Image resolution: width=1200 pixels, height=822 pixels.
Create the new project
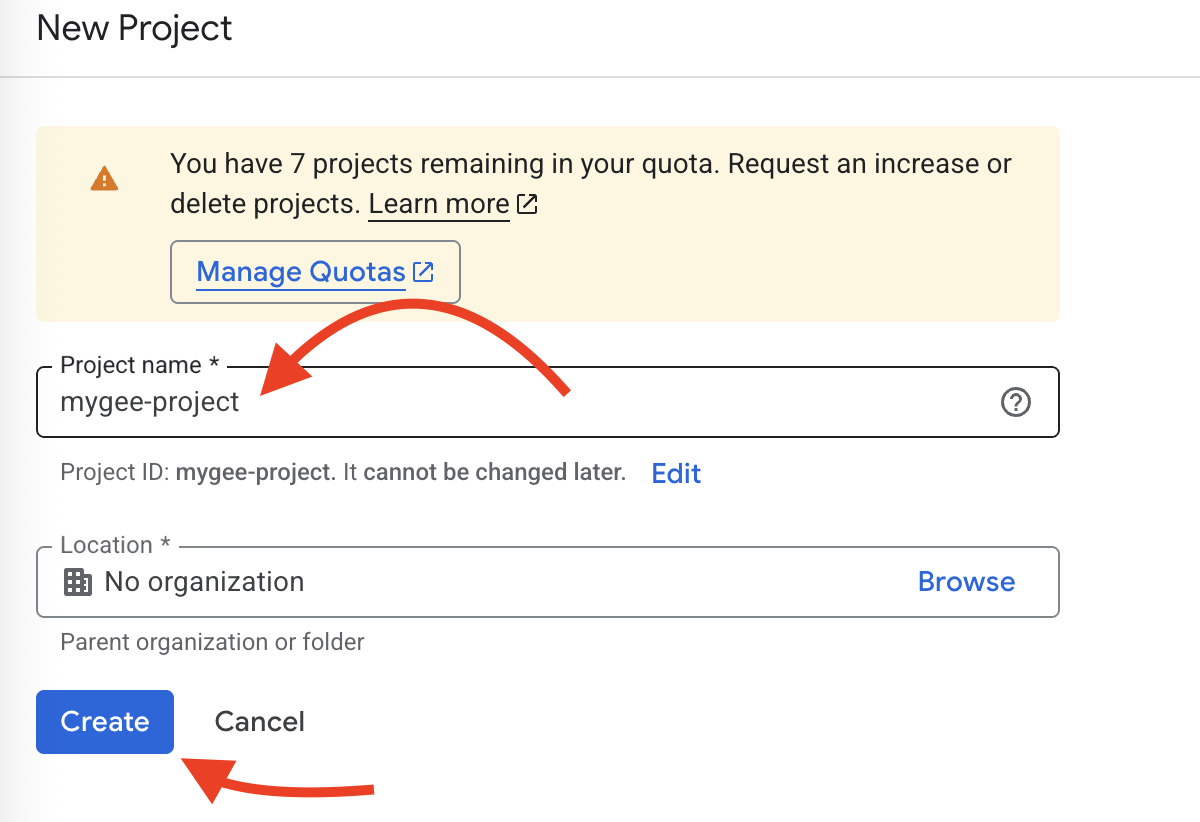click(x=105, y=722)
